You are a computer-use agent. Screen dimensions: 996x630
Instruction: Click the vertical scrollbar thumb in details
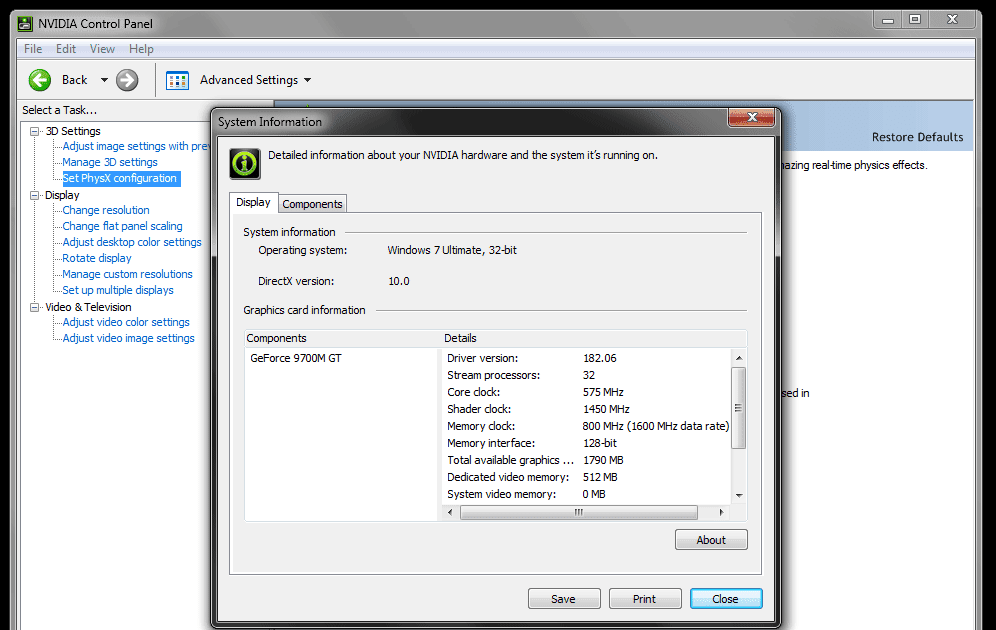click(739, 408)
